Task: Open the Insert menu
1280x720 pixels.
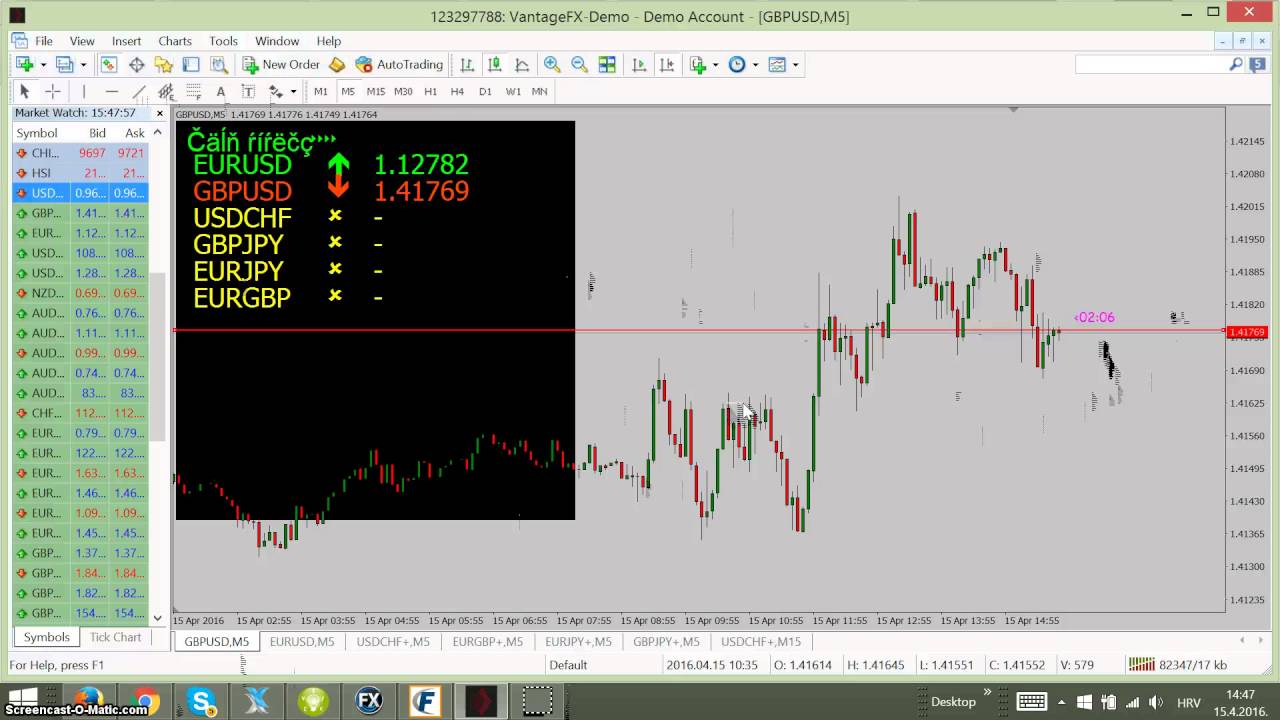Action: 126,41
